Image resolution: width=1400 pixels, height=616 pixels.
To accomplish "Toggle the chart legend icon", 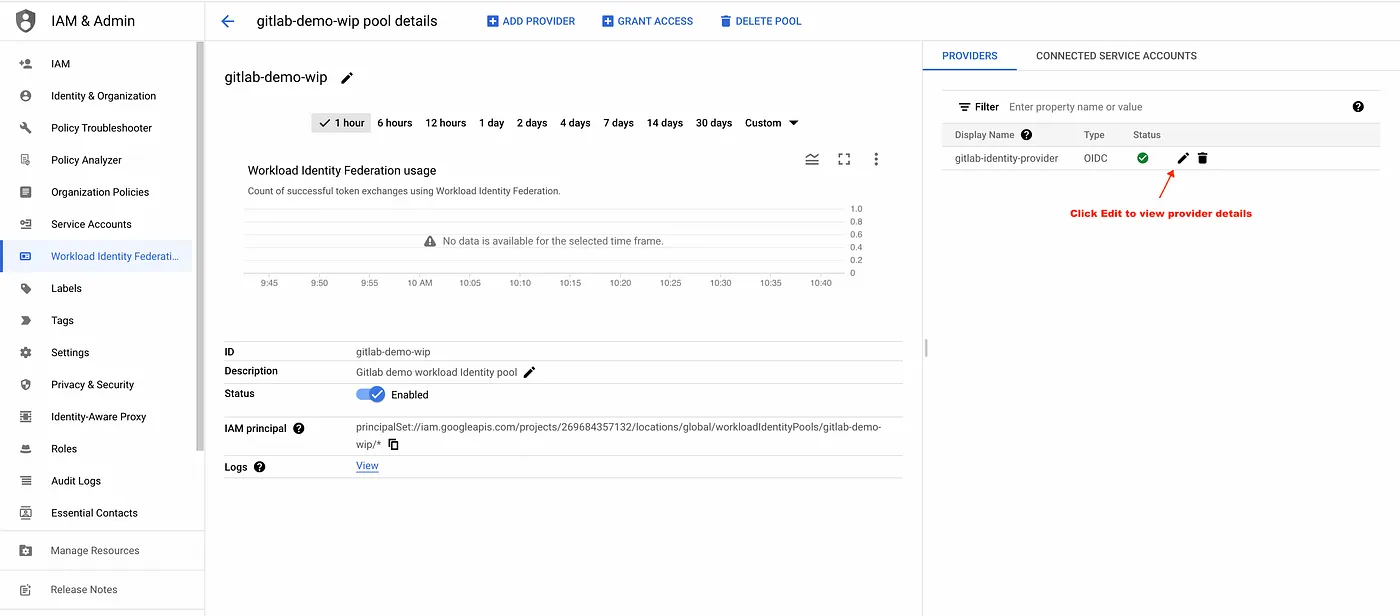I will (x=812, y=159).
